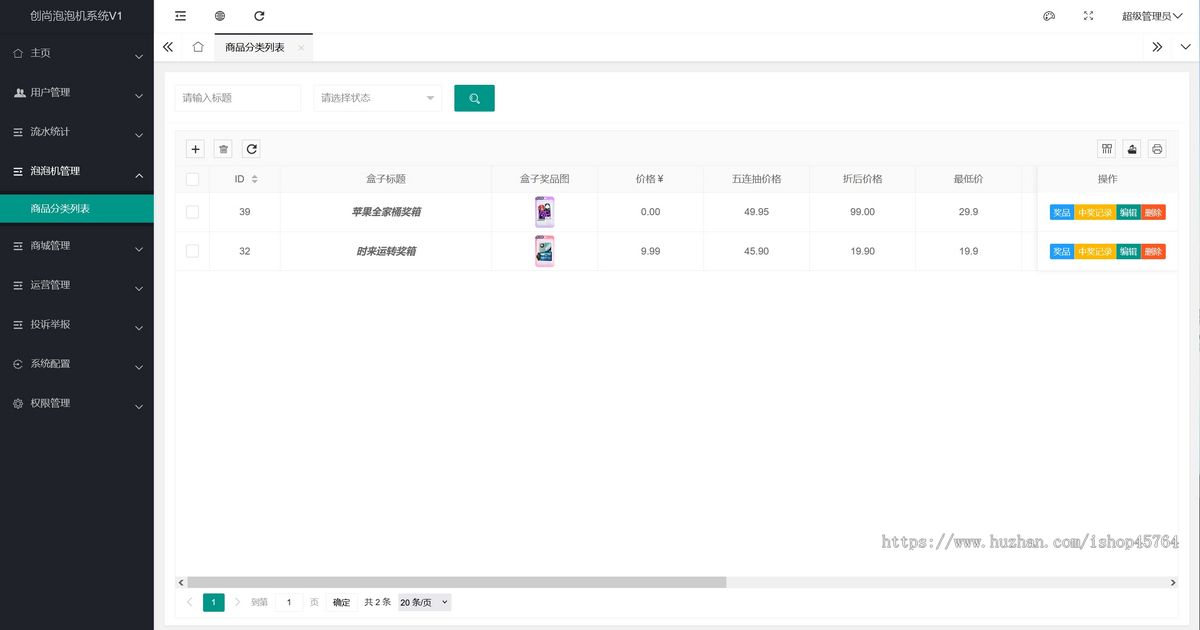Open 中奖记录 for ID 32 row
The image size is (1200, 630).
coord(1095,251)
